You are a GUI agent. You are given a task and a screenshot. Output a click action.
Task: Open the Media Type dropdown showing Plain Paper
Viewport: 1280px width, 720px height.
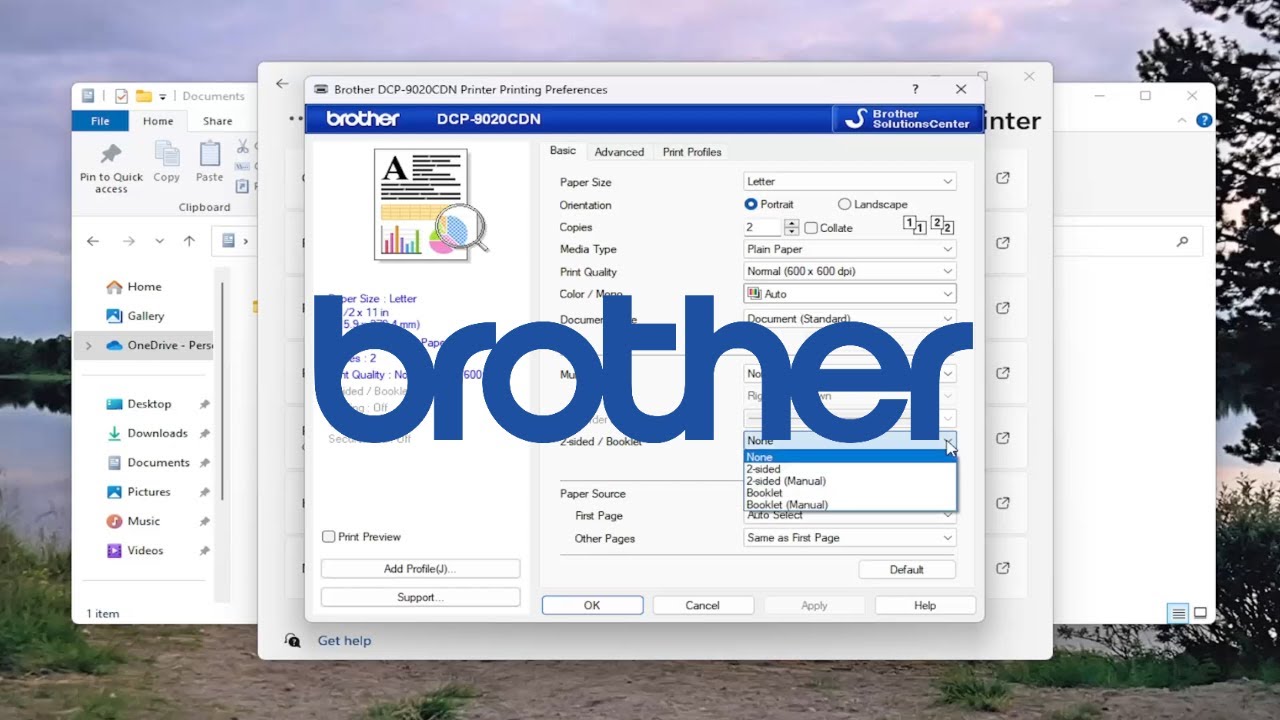point(849,249)
